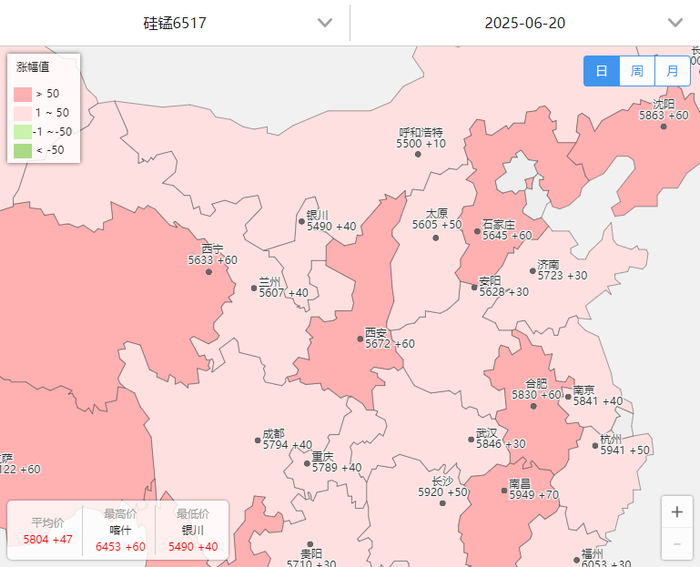The width and height of the screenshot is (700, 567).
Task: Click the 长沙 5920 +50 price label
Action: [442, 487]
